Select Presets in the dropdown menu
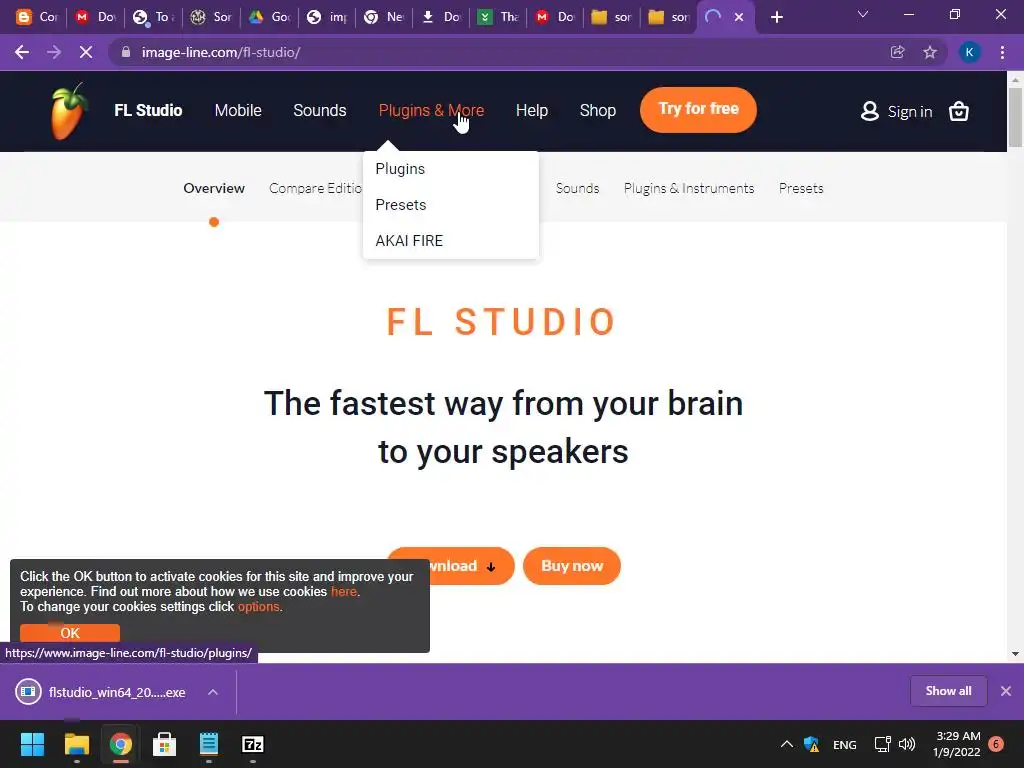1024x768 pixels. (x=400, y=205)
